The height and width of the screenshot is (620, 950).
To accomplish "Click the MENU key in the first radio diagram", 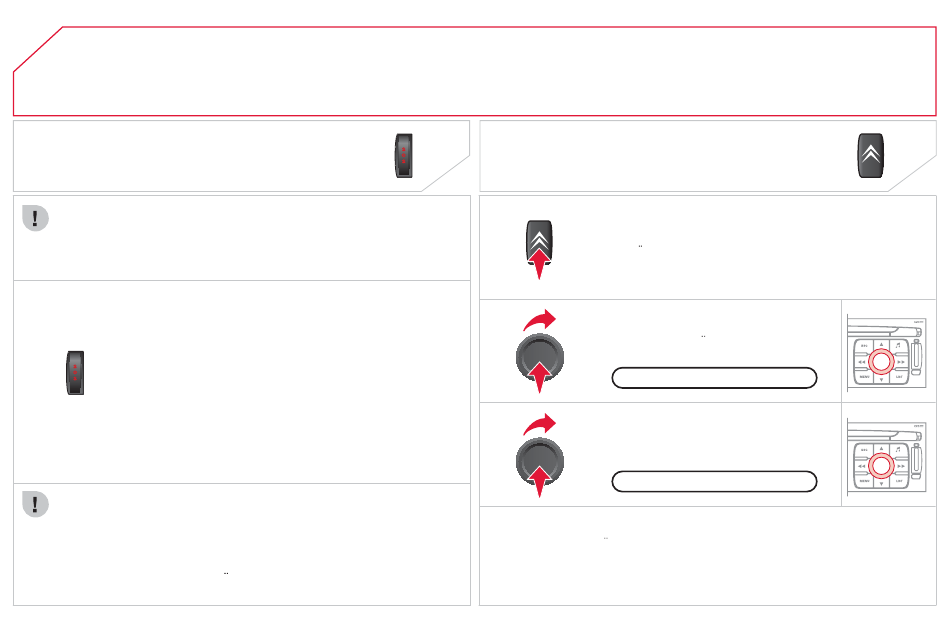I will [865, 376].
